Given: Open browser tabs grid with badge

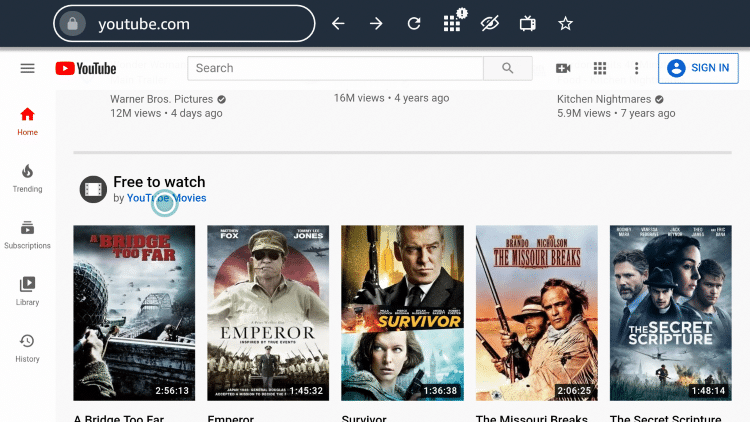Looking at the screenshot, I should pos(452,22).
